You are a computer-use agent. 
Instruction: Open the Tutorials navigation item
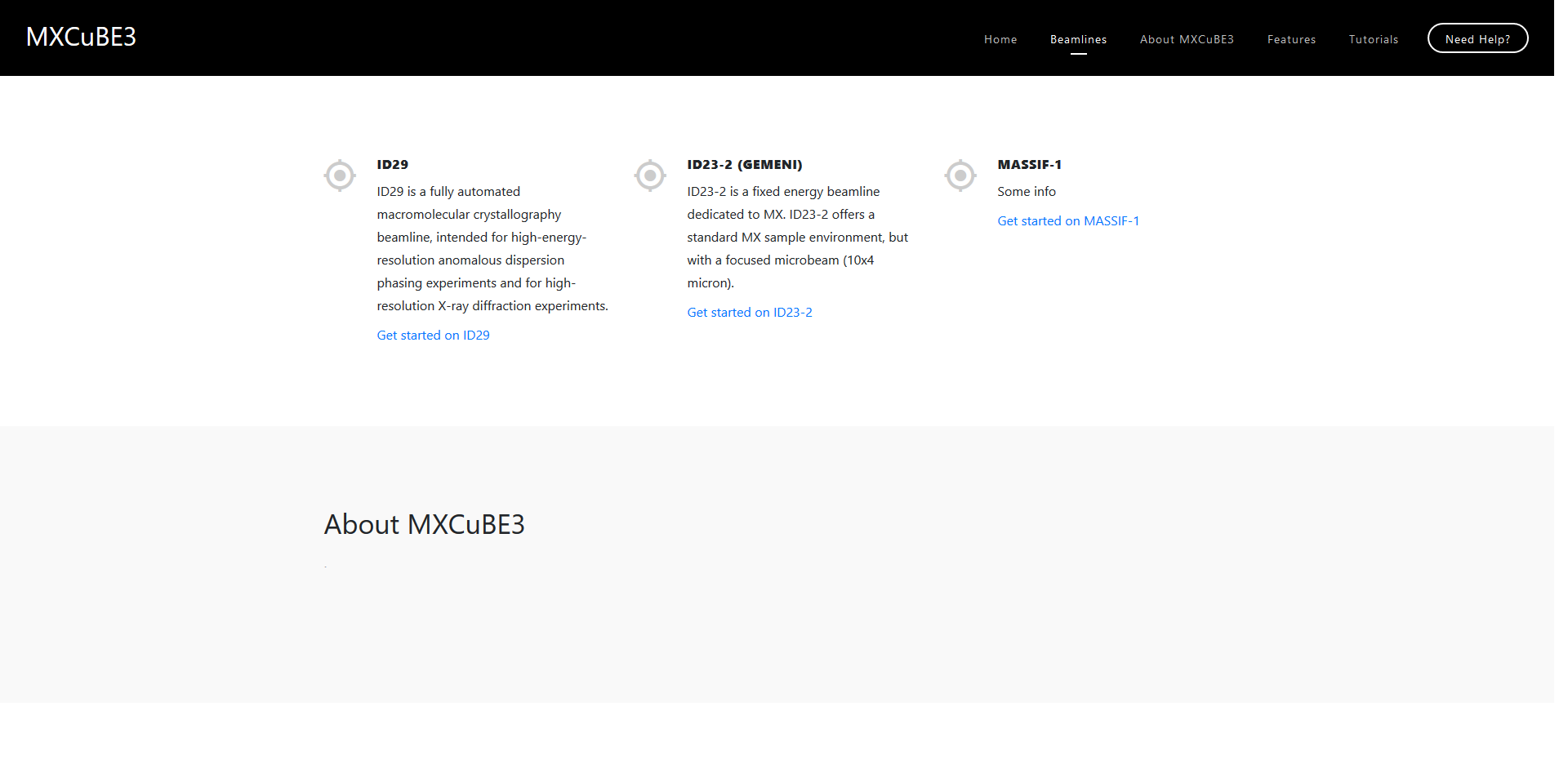click(x=1374, y=38)
